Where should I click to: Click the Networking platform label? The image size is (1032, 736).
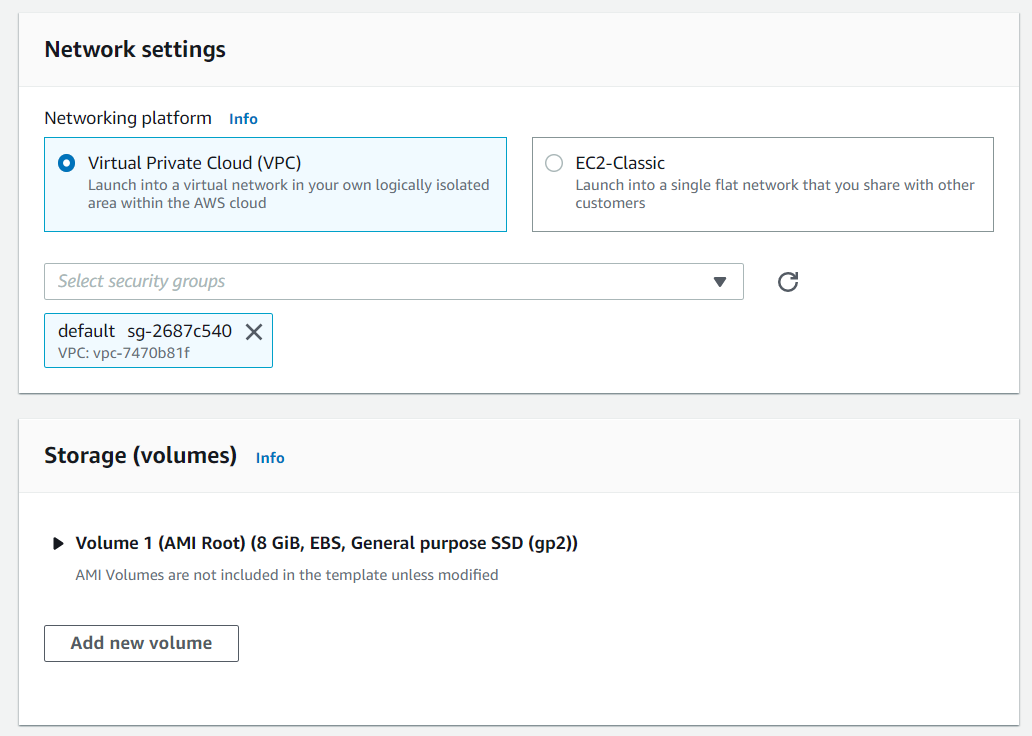click(128, 118)
